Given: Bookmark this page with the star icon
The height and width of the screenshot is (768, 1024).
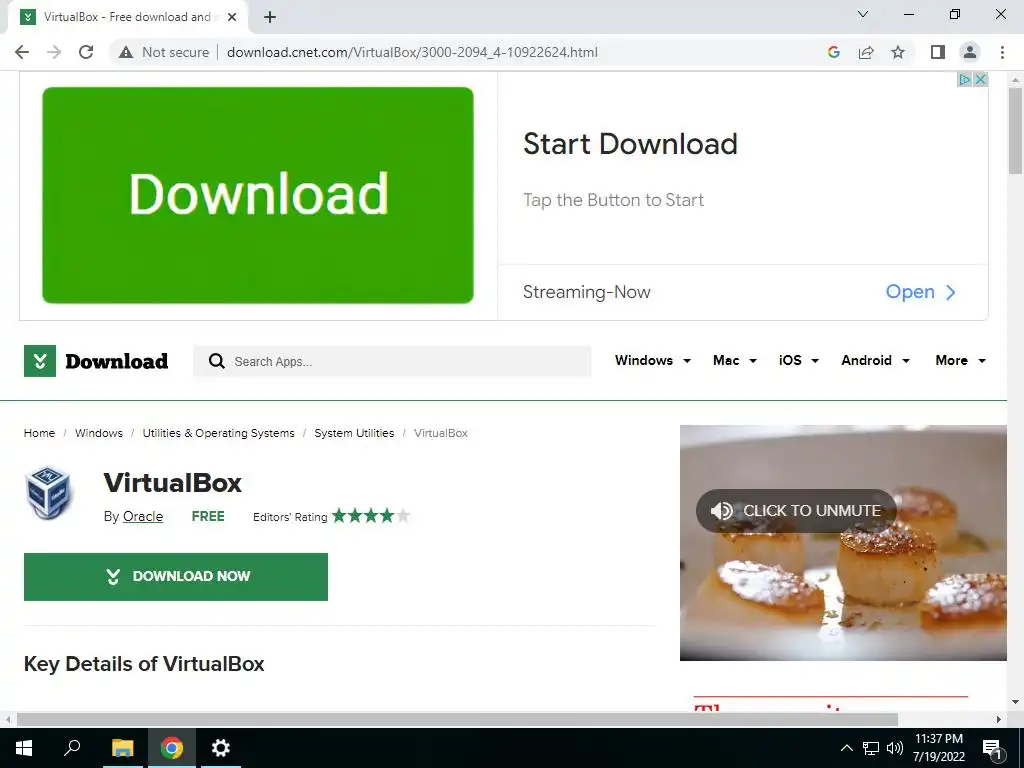Looking at the screenshot, I should [898, 52].
